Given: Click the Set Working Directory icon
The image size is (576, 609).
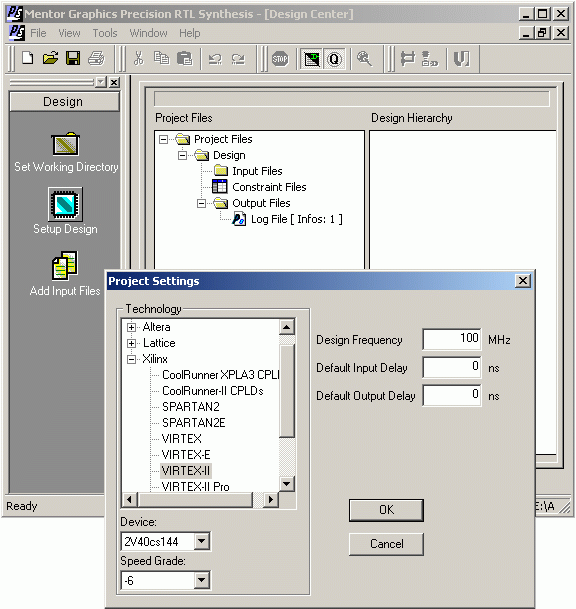Looking at the screenshot, I should pyautogui.click(x=66, y=144).
